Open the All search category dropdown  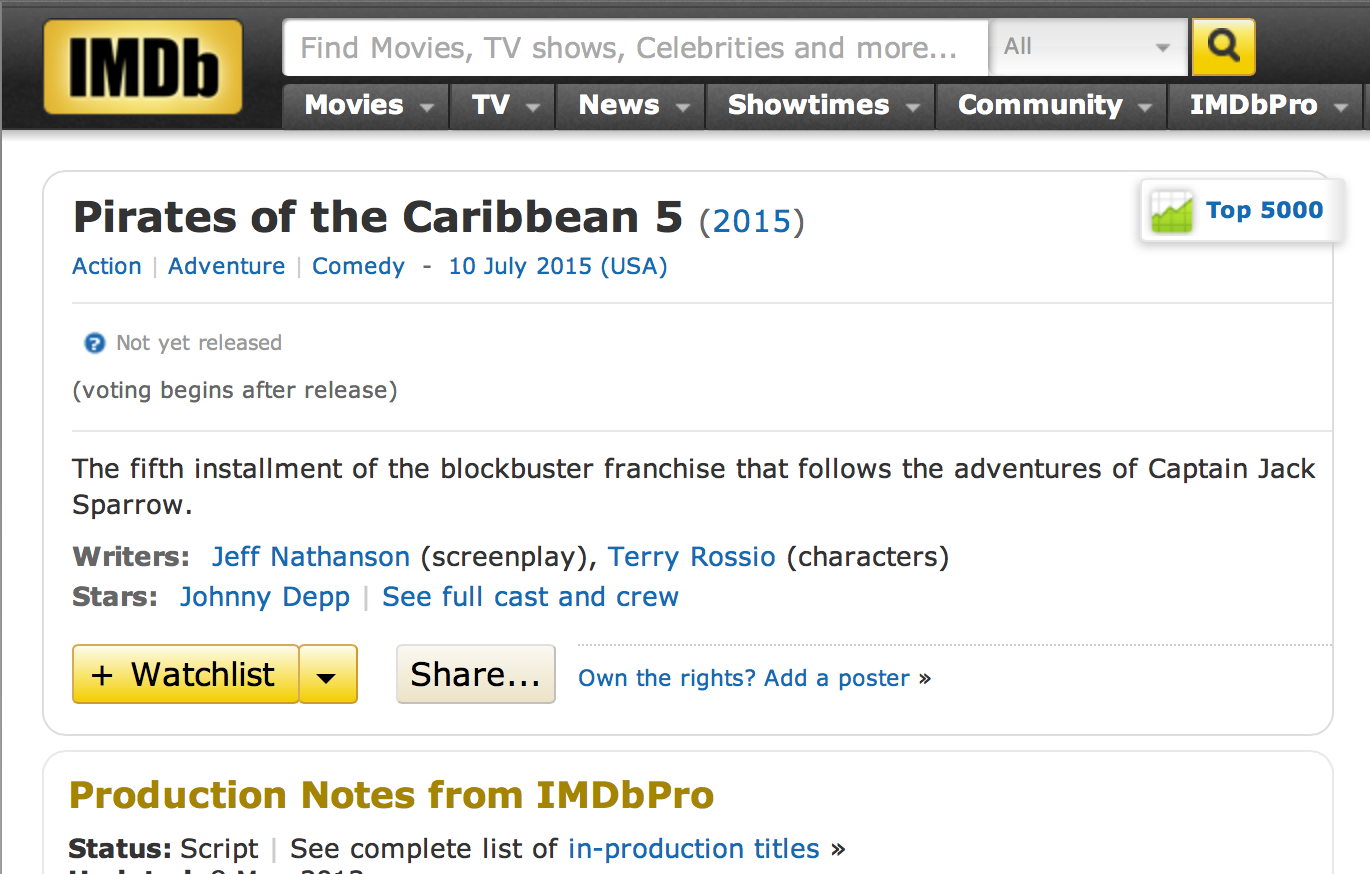1088,47
